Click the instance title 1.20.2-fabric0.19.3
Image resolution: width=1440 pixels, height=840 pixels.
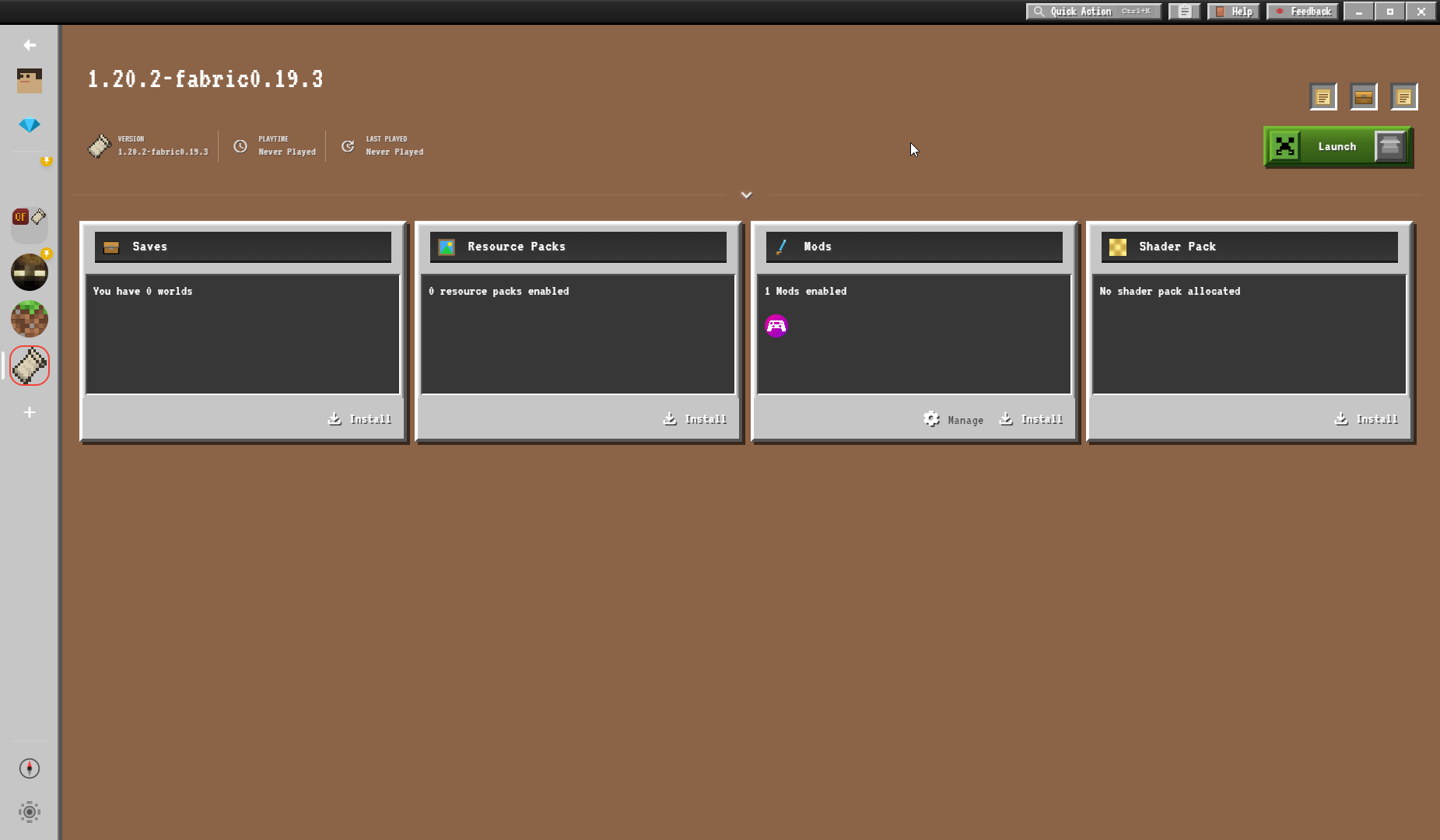point(205,79)
